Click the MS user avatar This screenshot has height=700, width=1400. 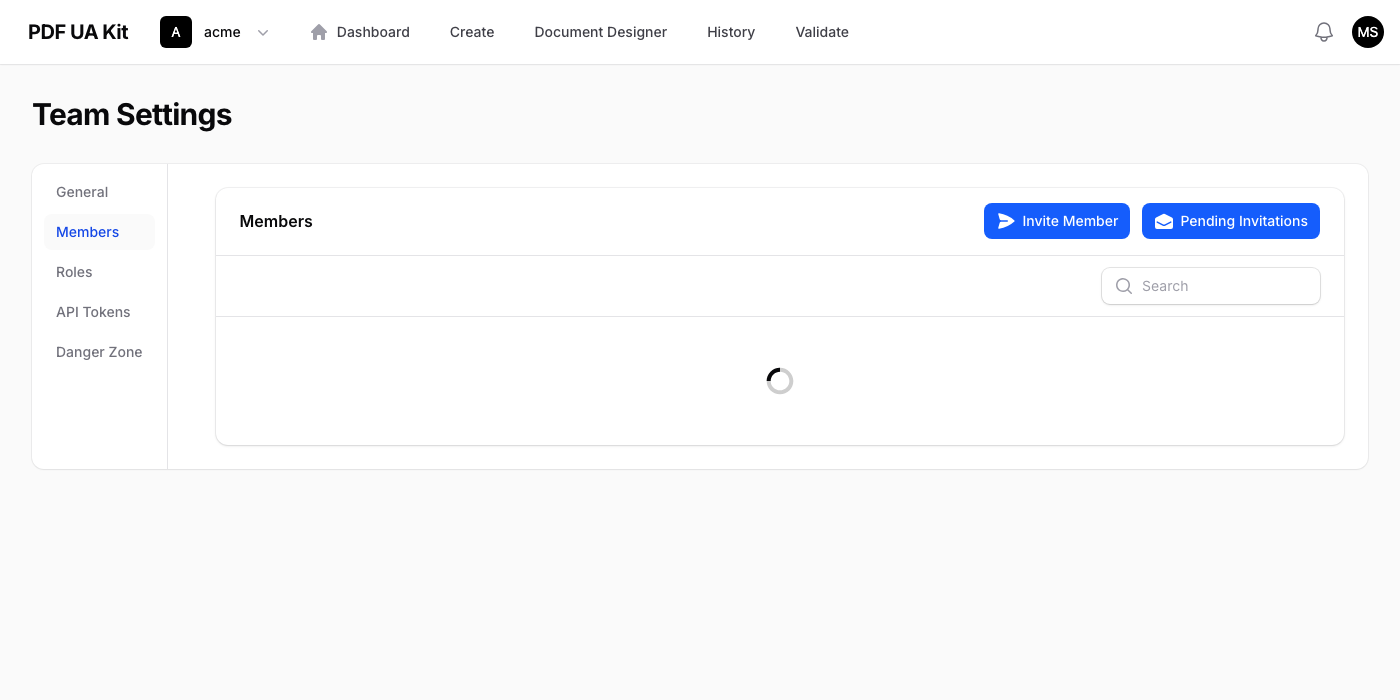click(x=1367, y=31)
